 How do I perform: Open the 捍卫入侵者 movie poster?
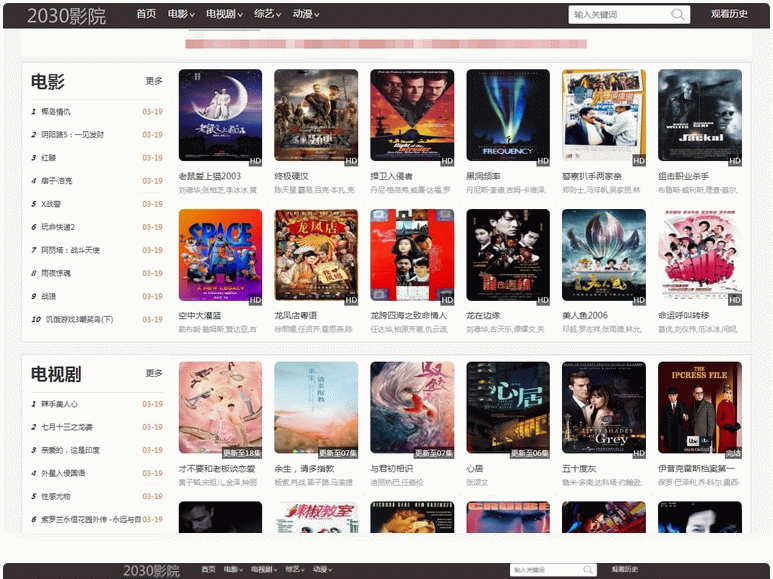click(412, 115)
